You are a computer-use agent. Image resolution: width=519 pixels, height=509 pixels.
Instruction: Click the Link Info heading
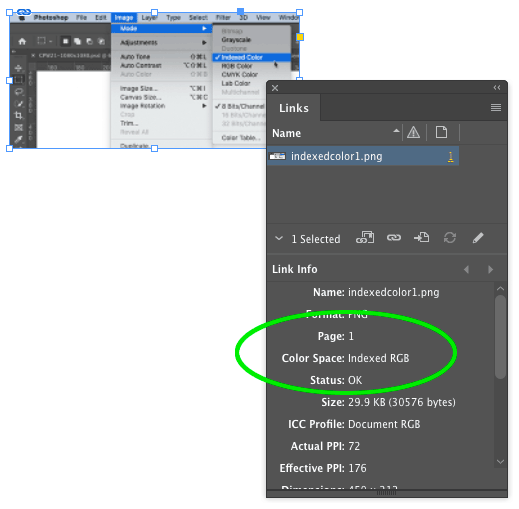(x=295, y=269)
